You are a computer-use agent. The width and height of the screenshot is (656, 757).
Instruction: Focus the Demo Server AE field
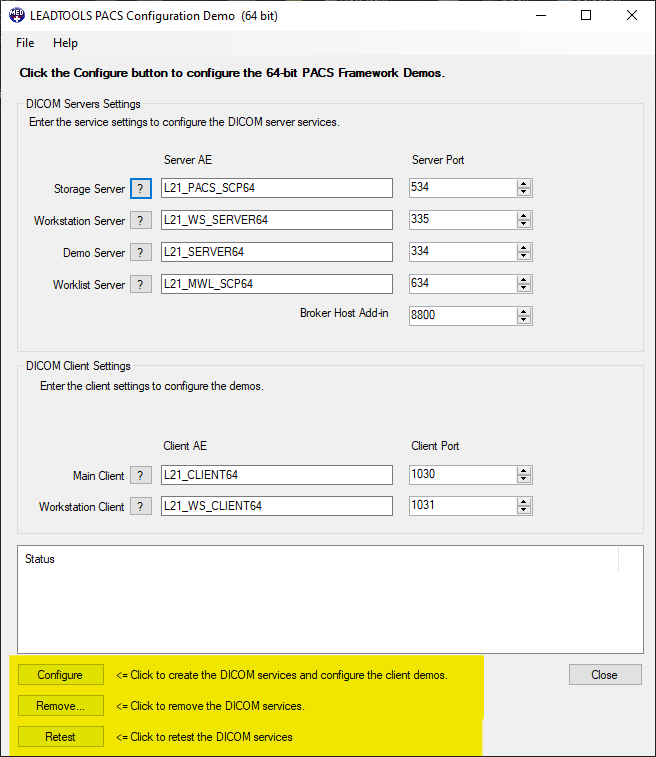(277, 252)
